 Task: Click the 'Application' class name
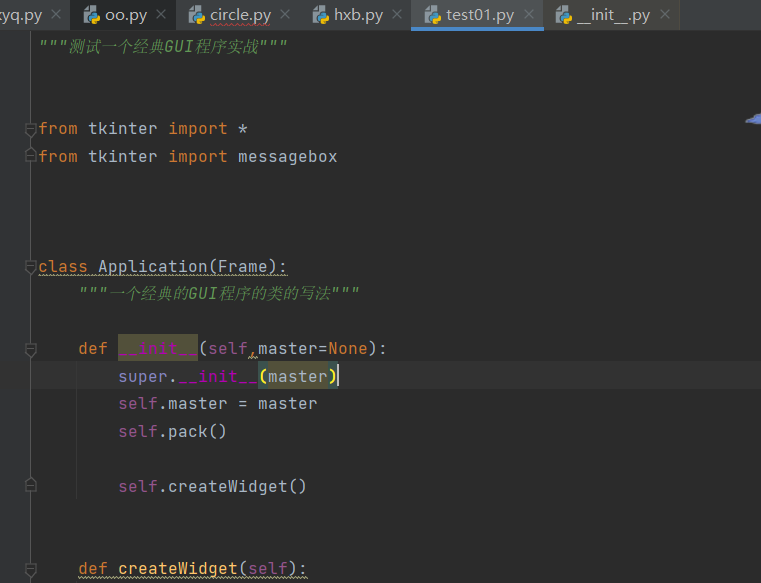152,267
